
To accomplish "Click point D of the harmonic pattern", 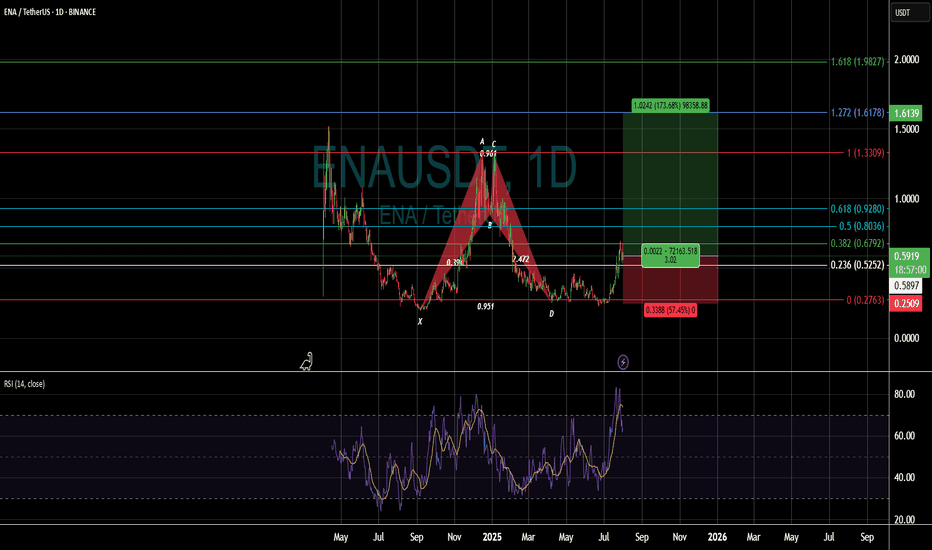I will 552,313.
